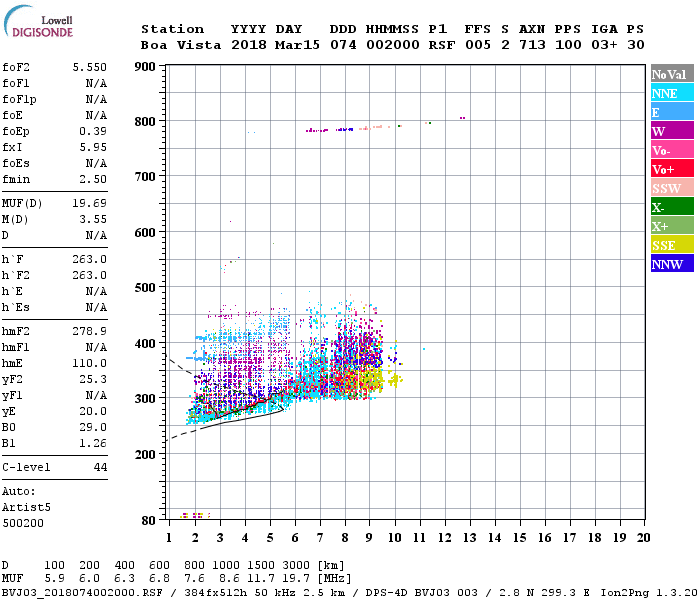Click the year 2018 in header
The height and width of the screenshot is (600, 700).
(x=249, y=45)
